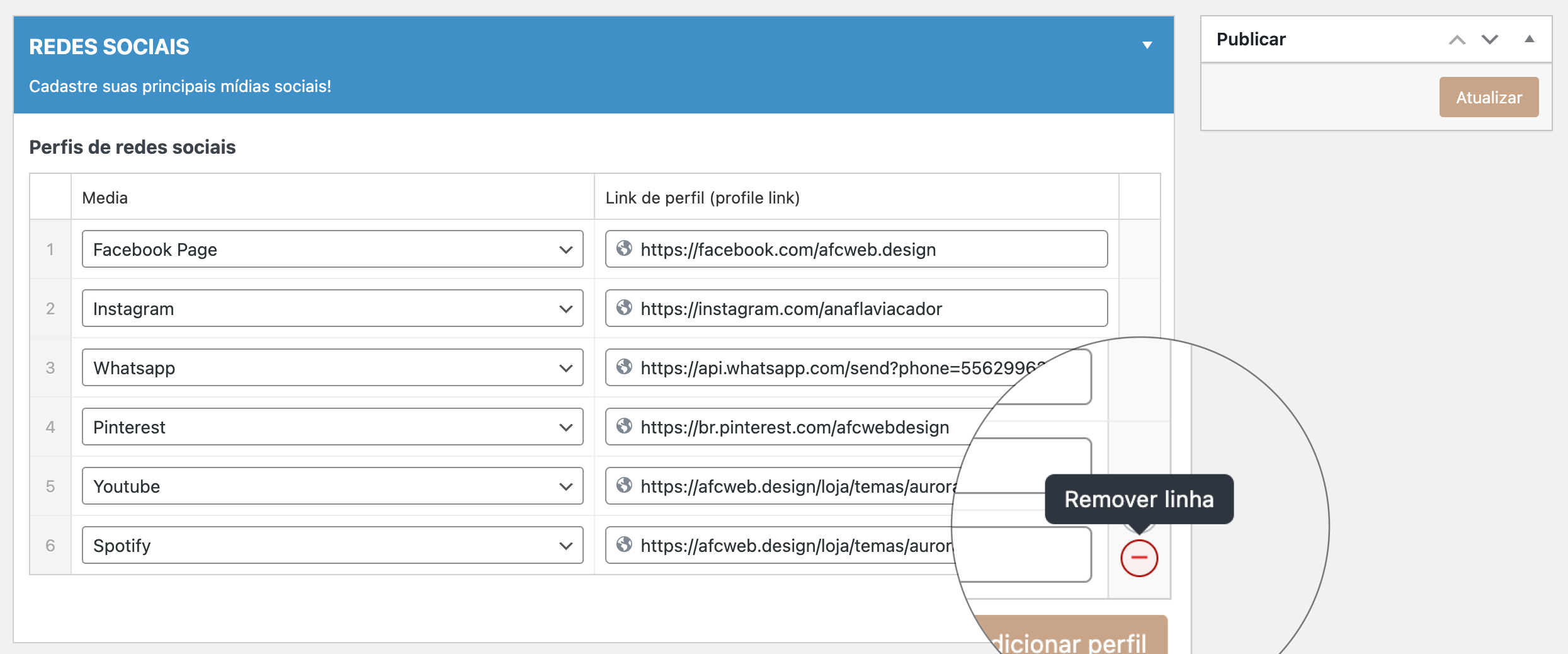Open Facebook Page media dropdown
The width and height of the screenshot is (1568, 654).
(x=332, y=249)
